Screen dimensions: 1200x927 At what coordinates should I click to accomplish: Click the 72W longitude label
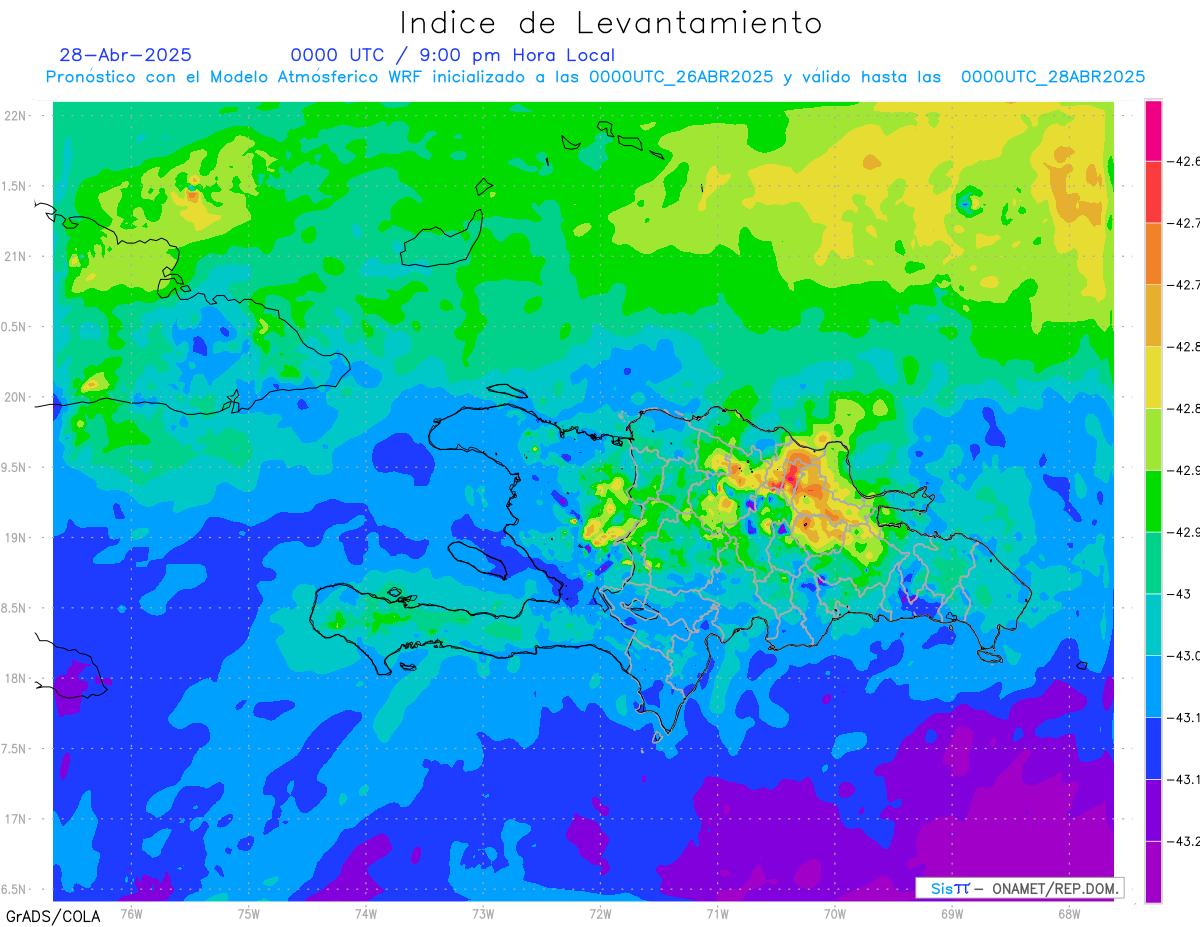click(601, 913)
